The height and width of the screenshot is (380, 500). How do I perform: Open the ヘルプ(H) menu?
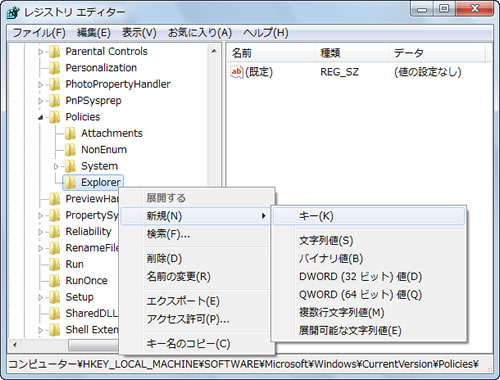(x=266, y=33)
